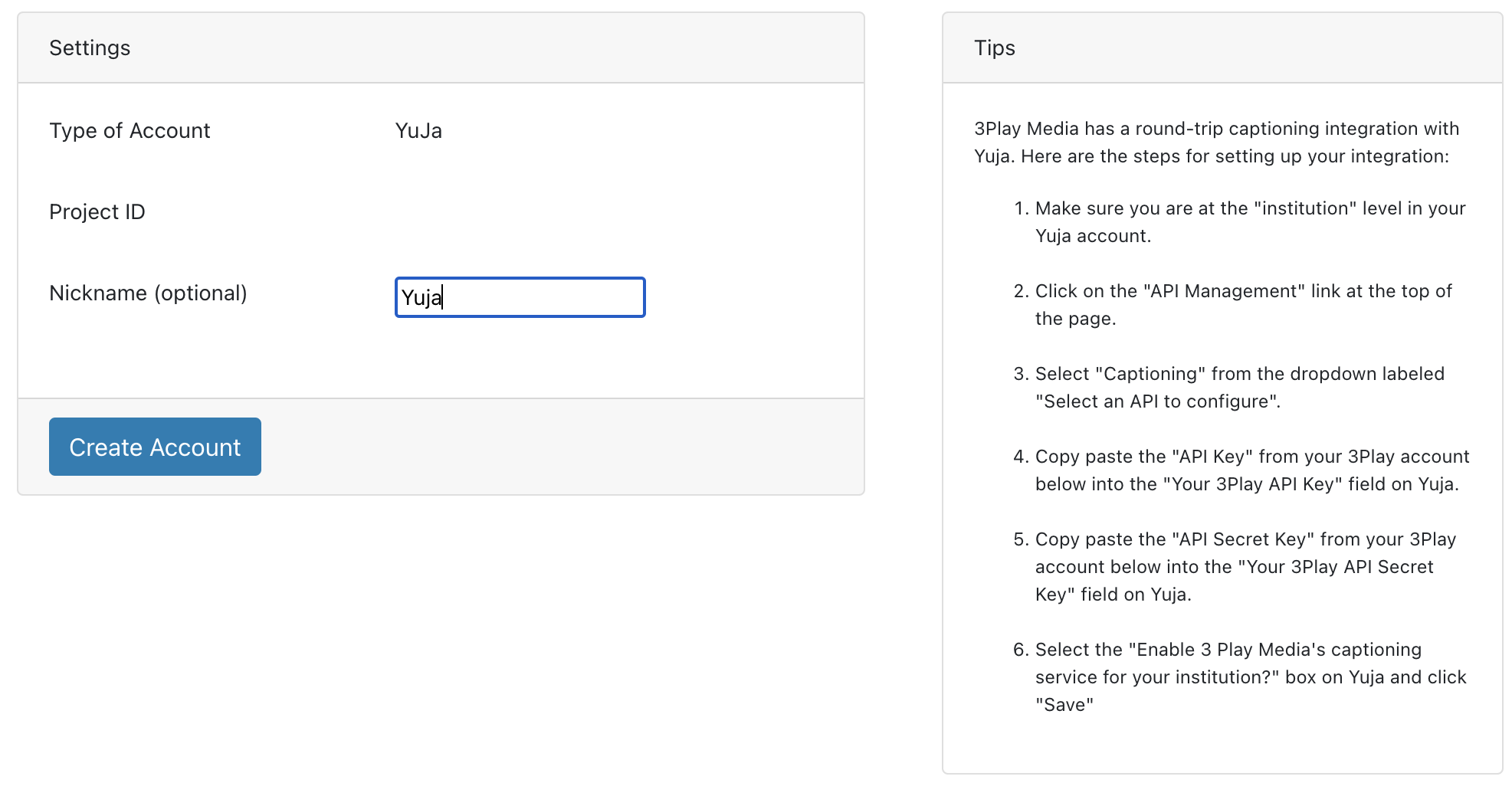Select the Settings panel heading

90,47
